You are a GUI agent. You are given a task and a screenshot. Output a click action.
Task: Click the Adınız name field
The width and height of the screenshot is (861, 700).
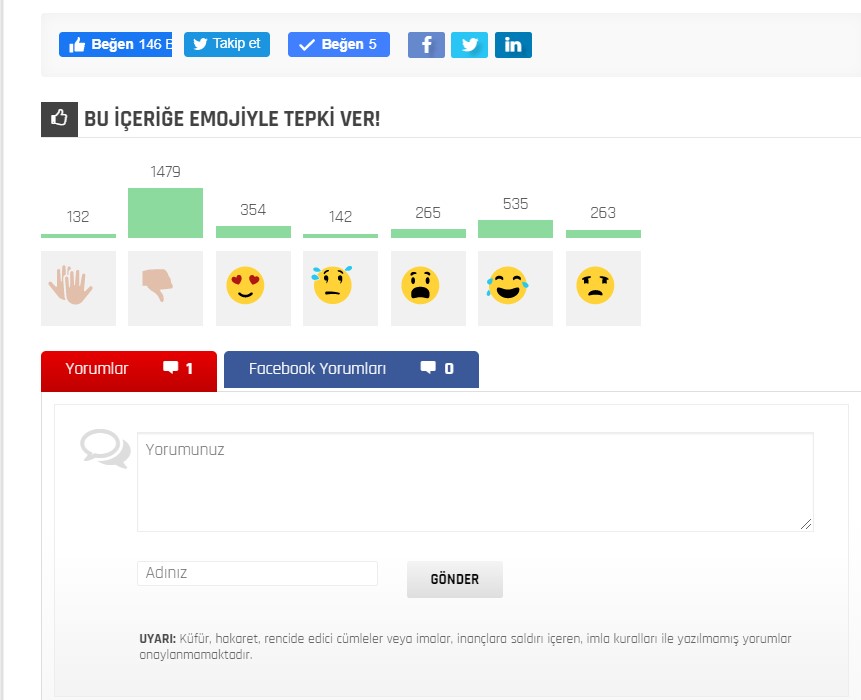tap(258, 573)
